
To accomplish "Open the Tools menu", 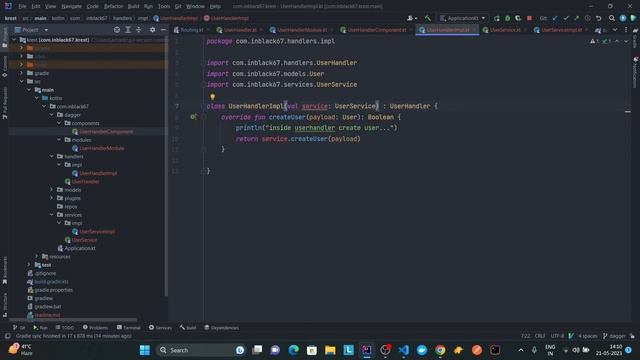I will [x=164, y=6].
